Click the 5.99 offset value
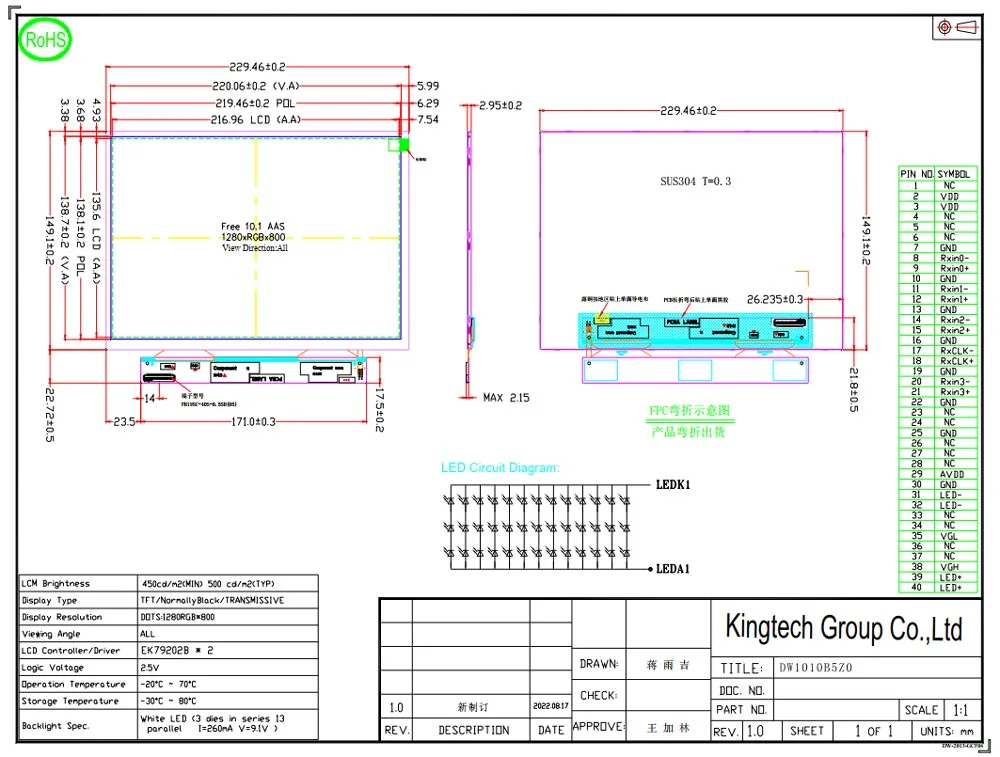The width and height of the screenshot is (1000, 757). click(x=428, y=86)
